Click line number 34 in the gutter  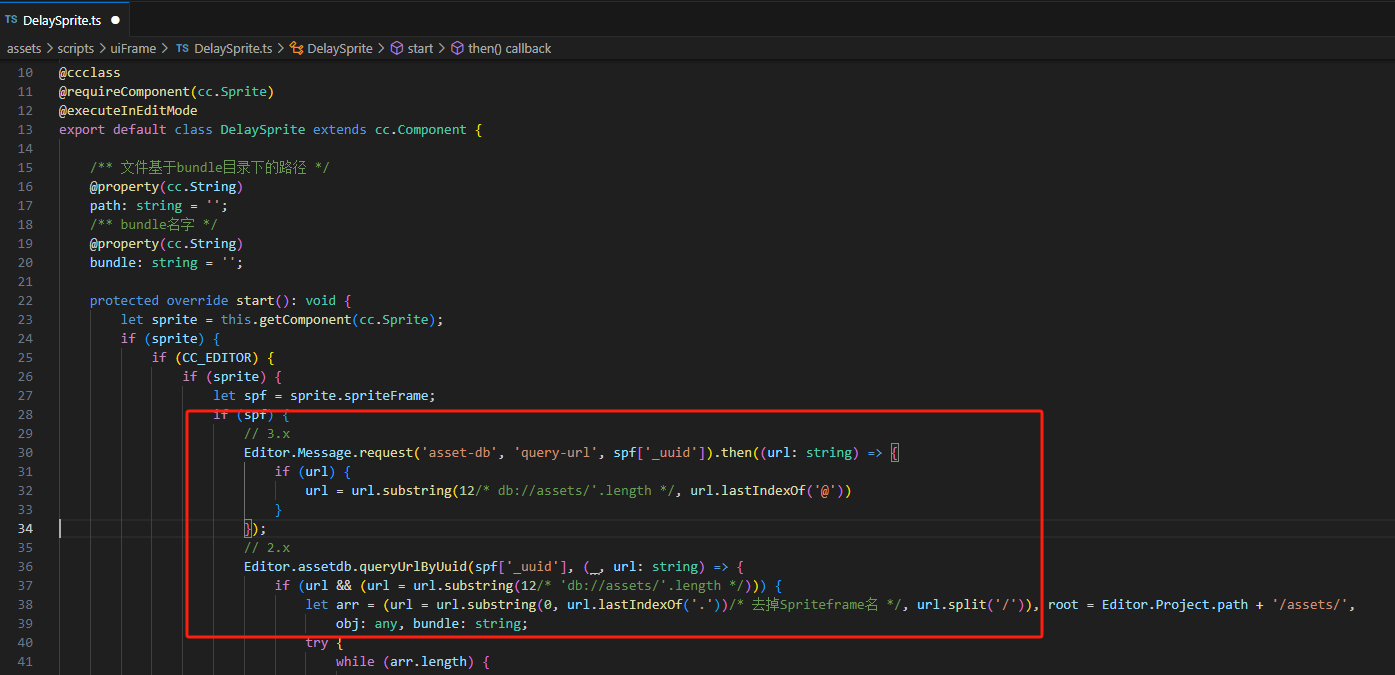tap(25, 528)
